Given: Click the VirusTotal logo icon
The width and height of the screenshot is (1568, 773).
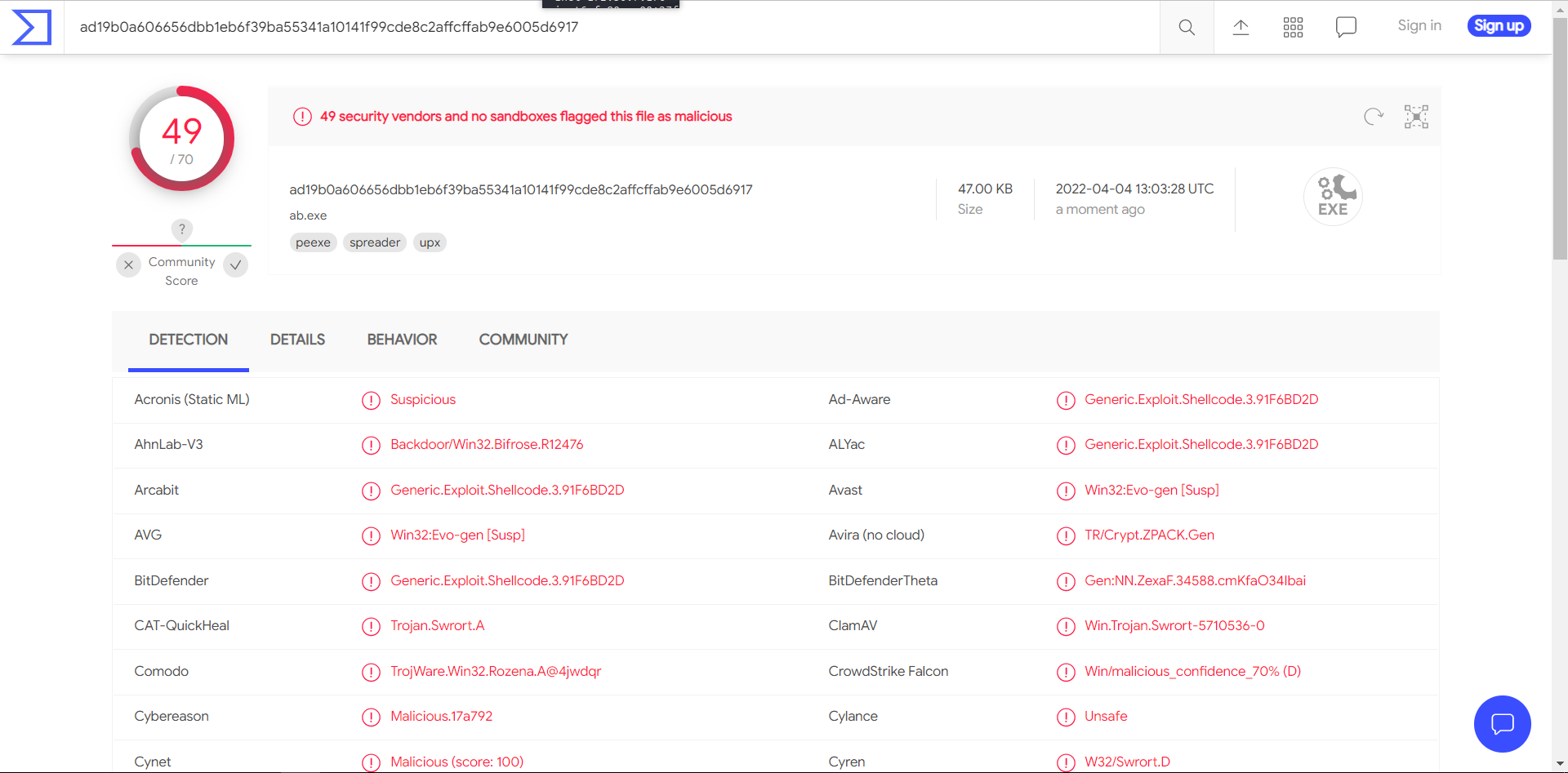Looking at the screenshot, I should (32, 27).
